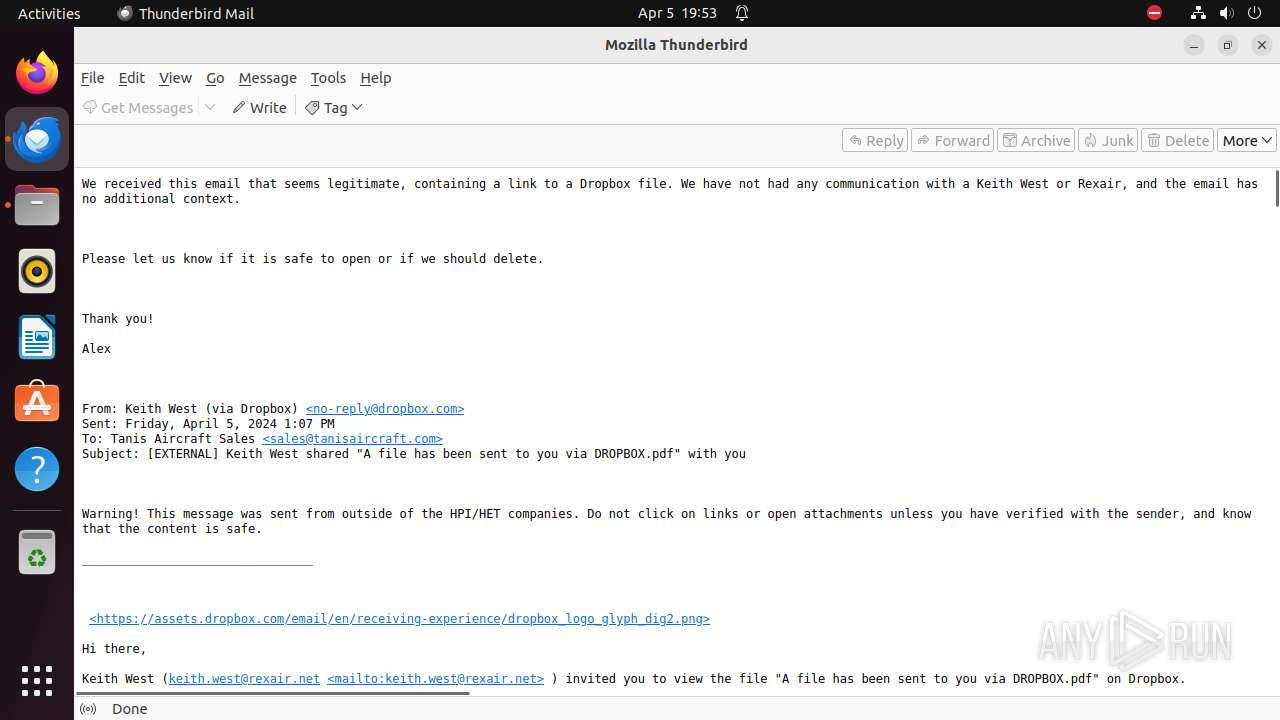The width and height of the screenshot is (1280, 720).
Task: Click the horizontal scrollbar at bottom
Action: pyautogui.click(x=272, y=692)
